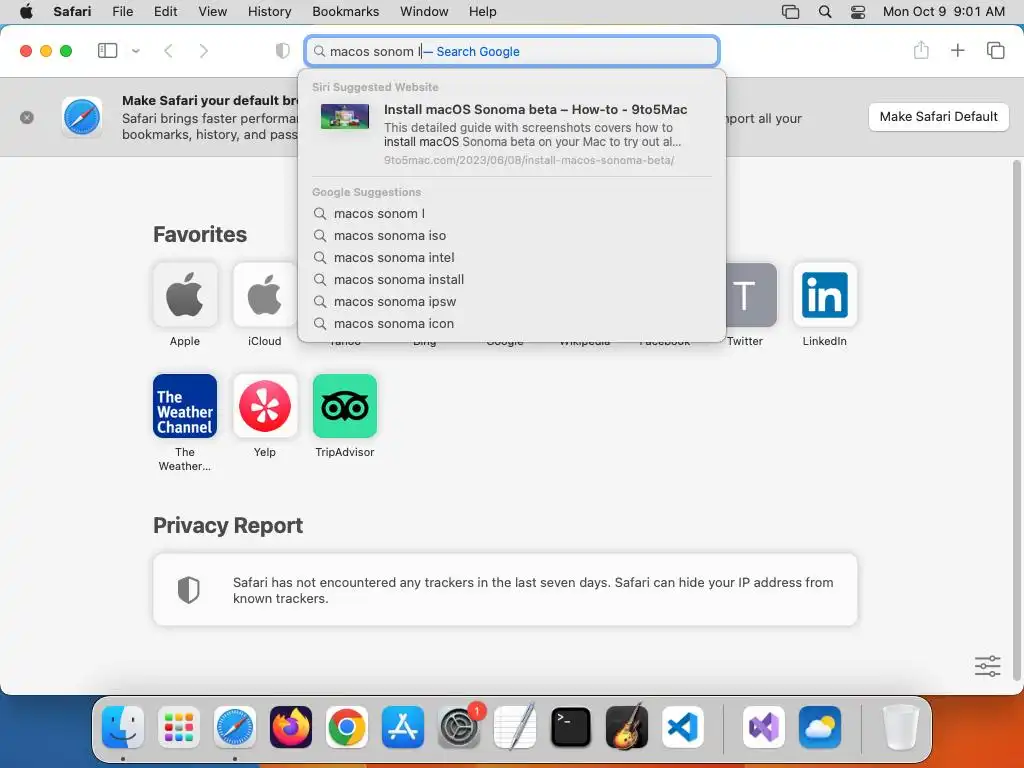Open the Apple favorite
Viewport: 1024px width, 768px height.
coord(185,295)
